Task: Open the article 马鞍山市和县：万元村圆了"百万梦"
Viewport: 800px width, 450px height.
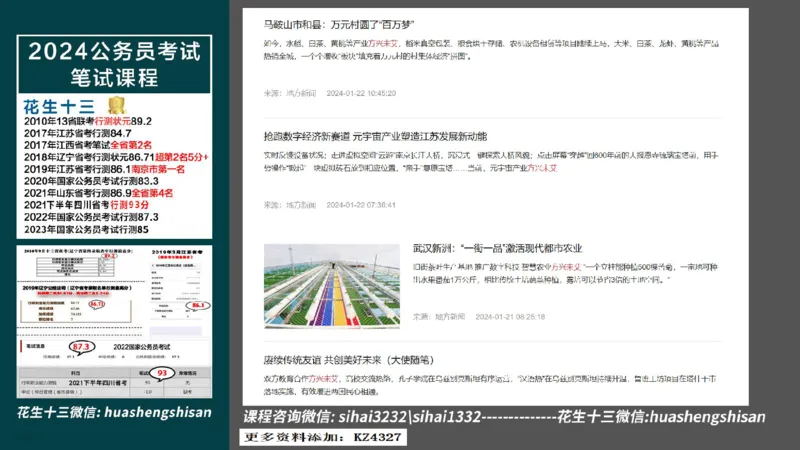Action: coord(339,24)
